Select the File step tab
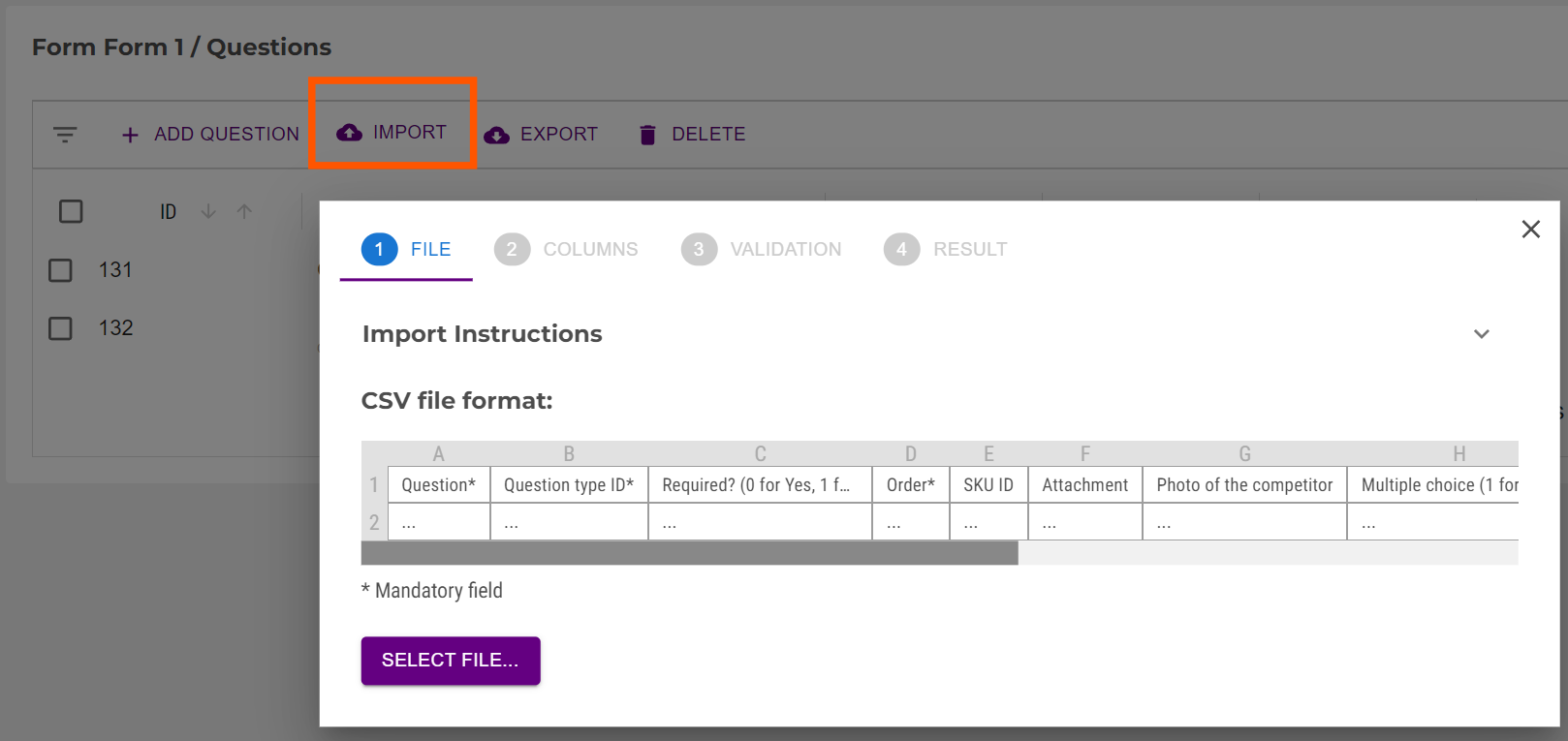 [406, 250]
